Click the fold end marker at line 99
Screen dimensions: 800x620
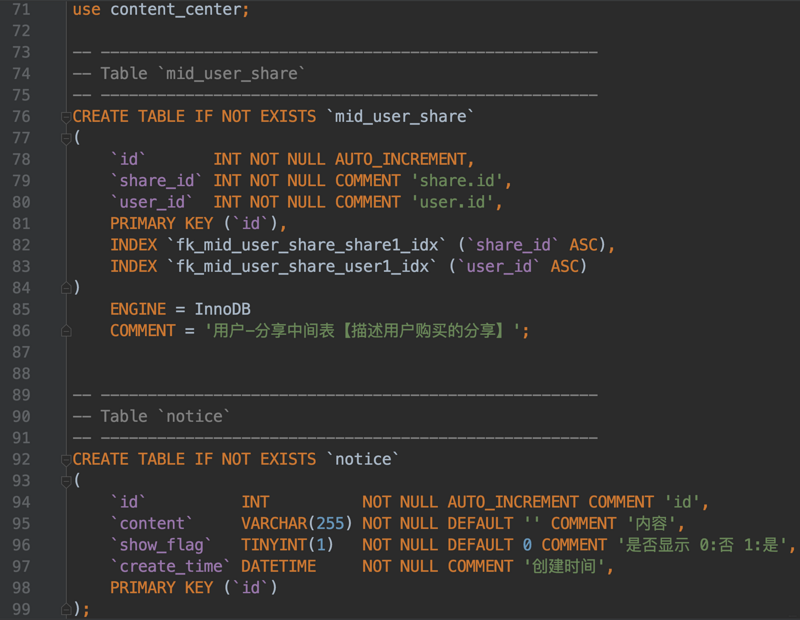click(x=66, y=609)
